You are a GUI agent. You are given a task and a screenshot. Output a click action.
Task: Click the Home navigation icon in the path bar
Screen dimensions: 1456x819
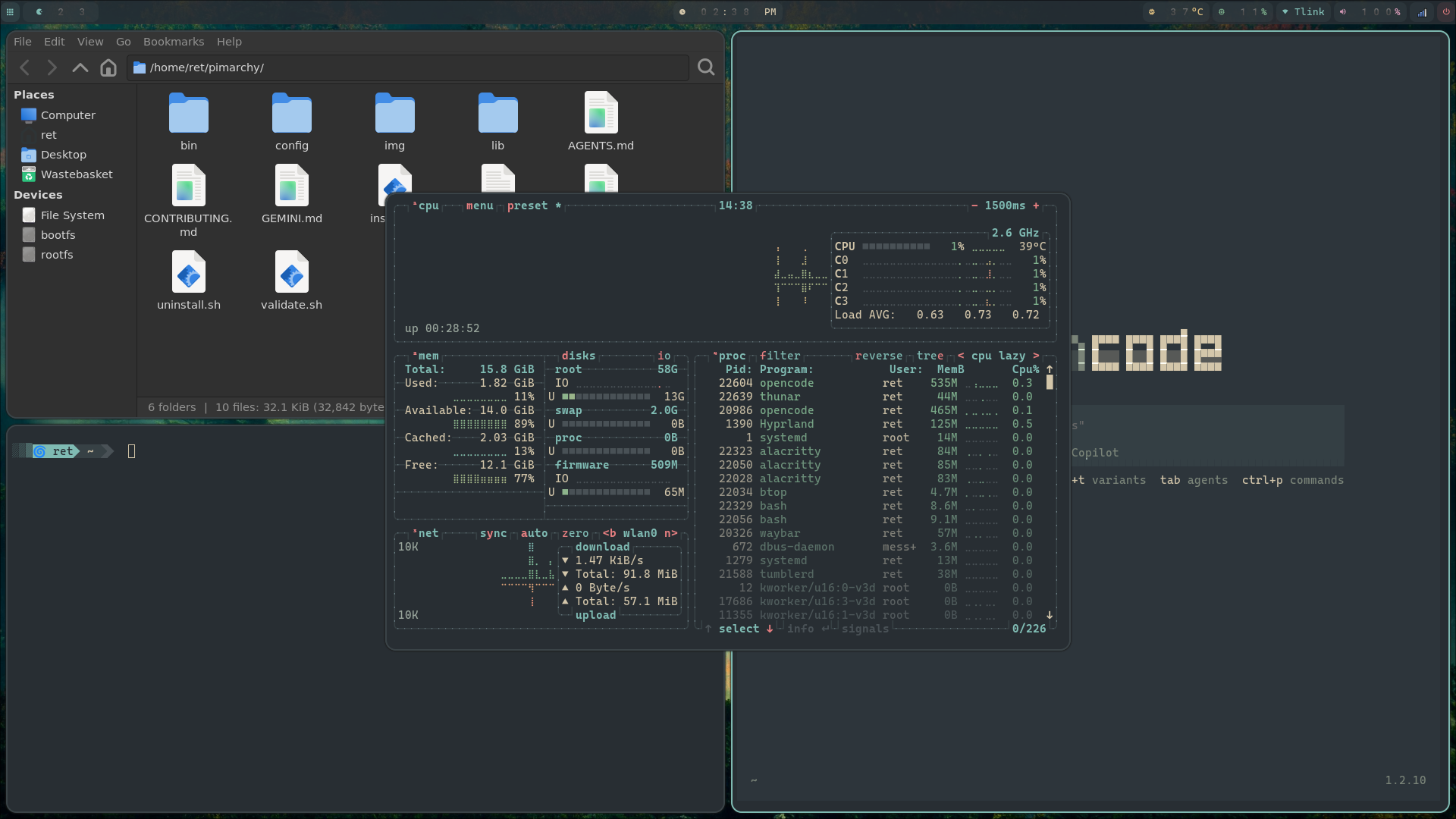(107, 67)
